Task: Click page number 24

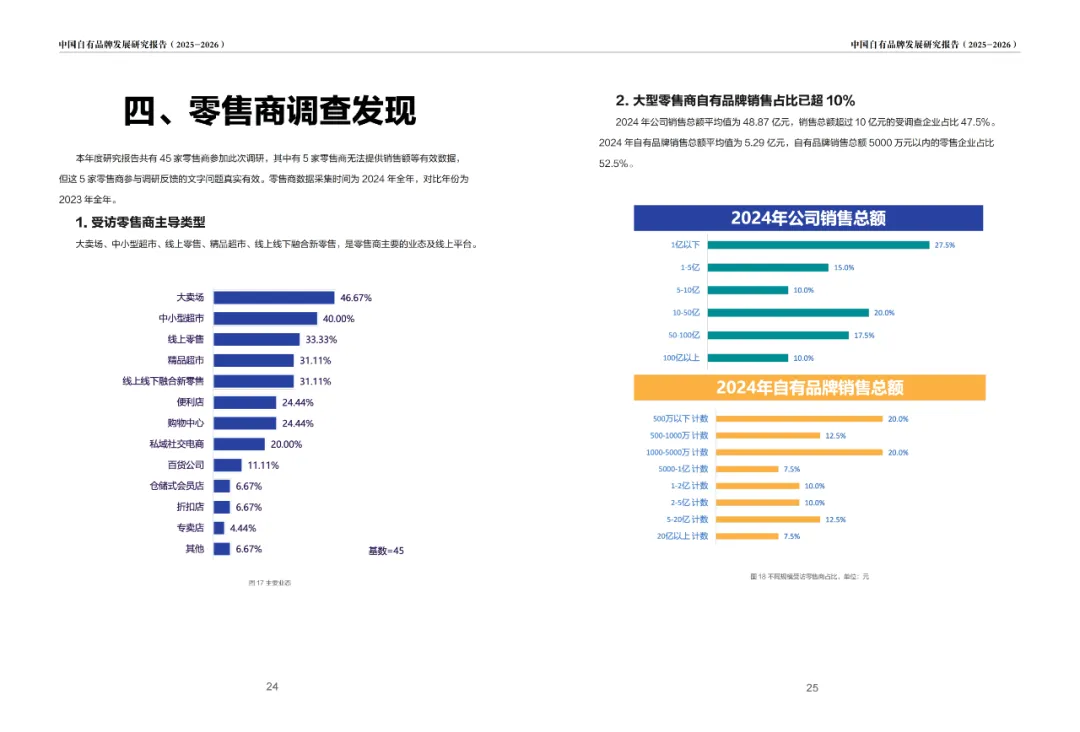Action: [x=272, y=687]
